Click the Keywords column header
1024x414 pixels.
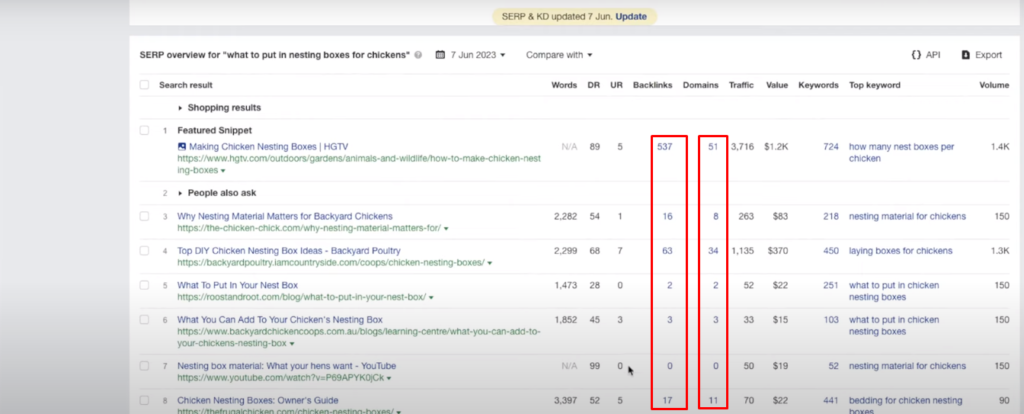click(818, 85)
